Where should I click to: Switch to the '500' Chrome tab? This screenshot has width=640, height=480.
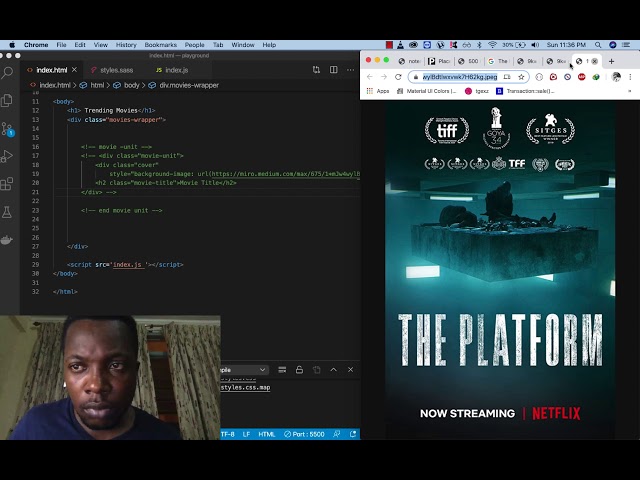469,61
